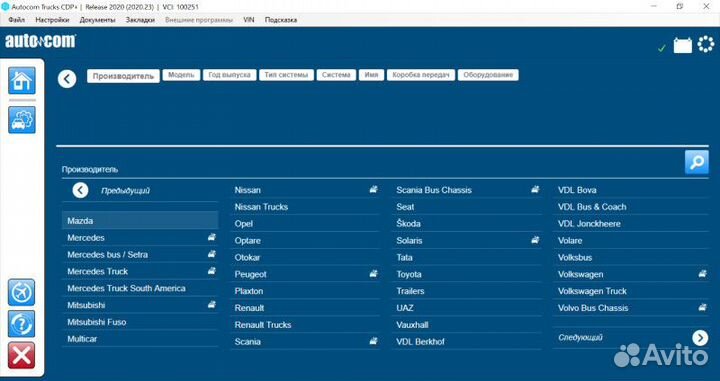Image resolution: width=720 pixels, height=381 pixels.
Task: Select the Коробка передач tab
Action: (x=421, y=75)
